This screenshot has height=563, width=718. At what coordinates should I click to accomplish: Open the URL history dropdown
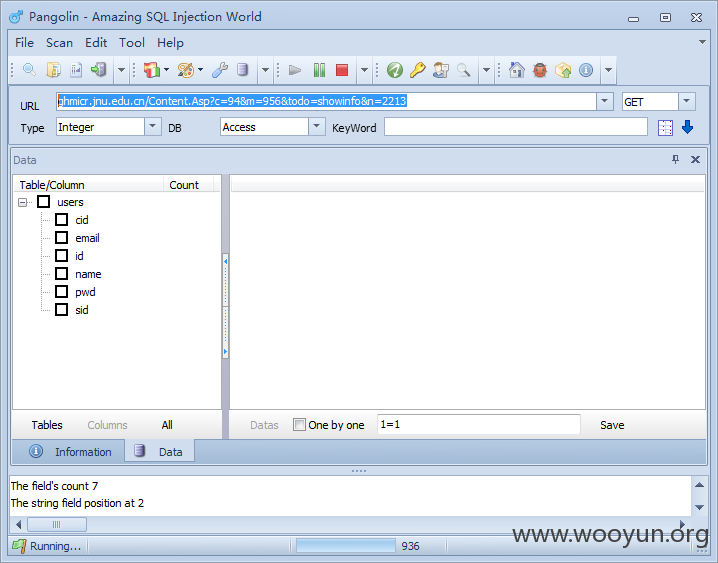click(x=604, y=101)
